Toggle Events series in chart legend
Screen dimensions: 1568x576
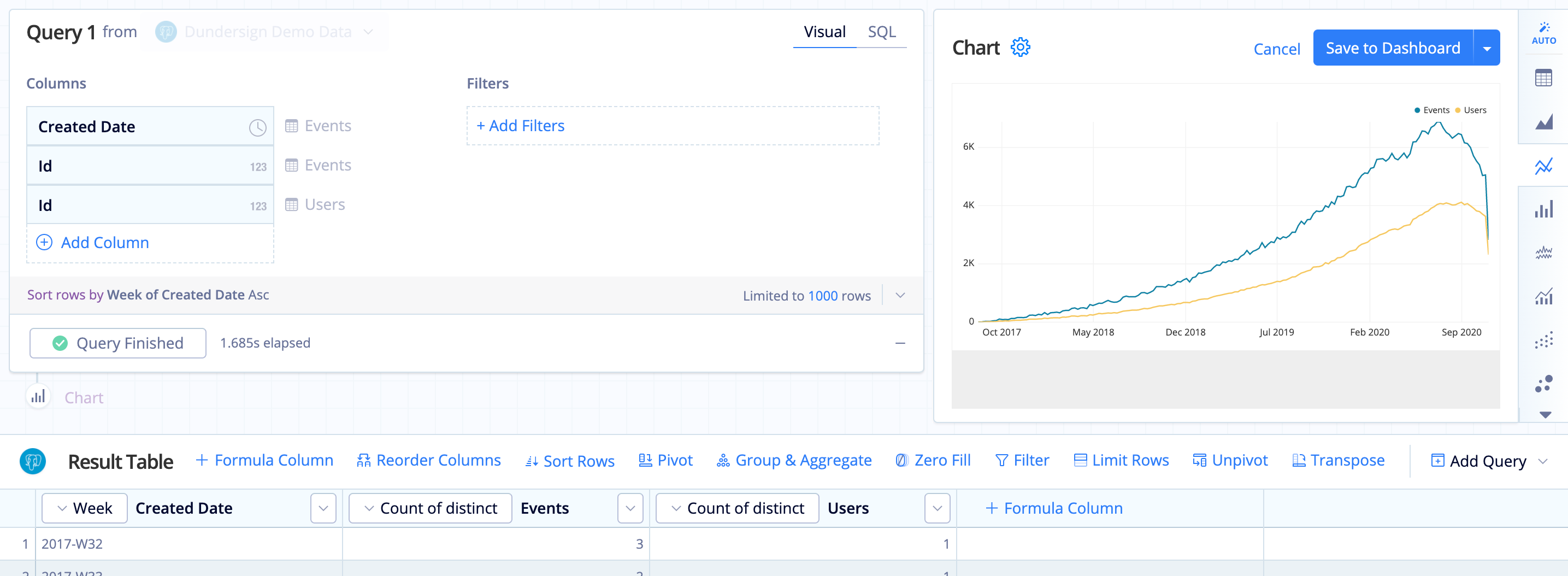[1431, 110]
